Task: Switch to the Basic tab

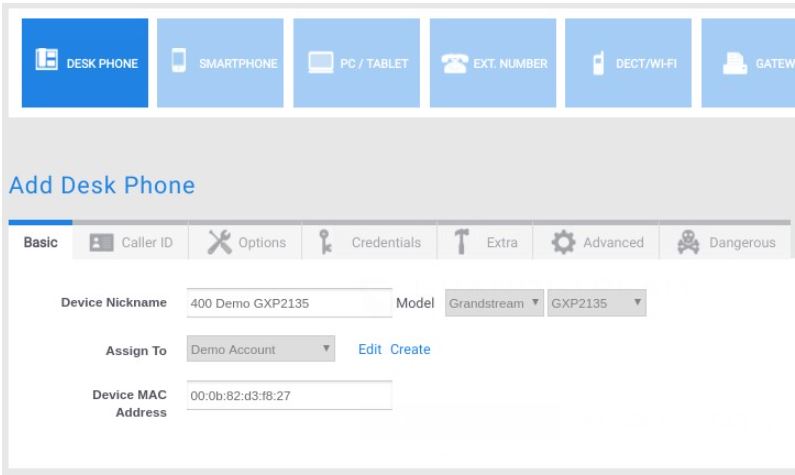Action: pyautogui.click(x=40, y=243)
